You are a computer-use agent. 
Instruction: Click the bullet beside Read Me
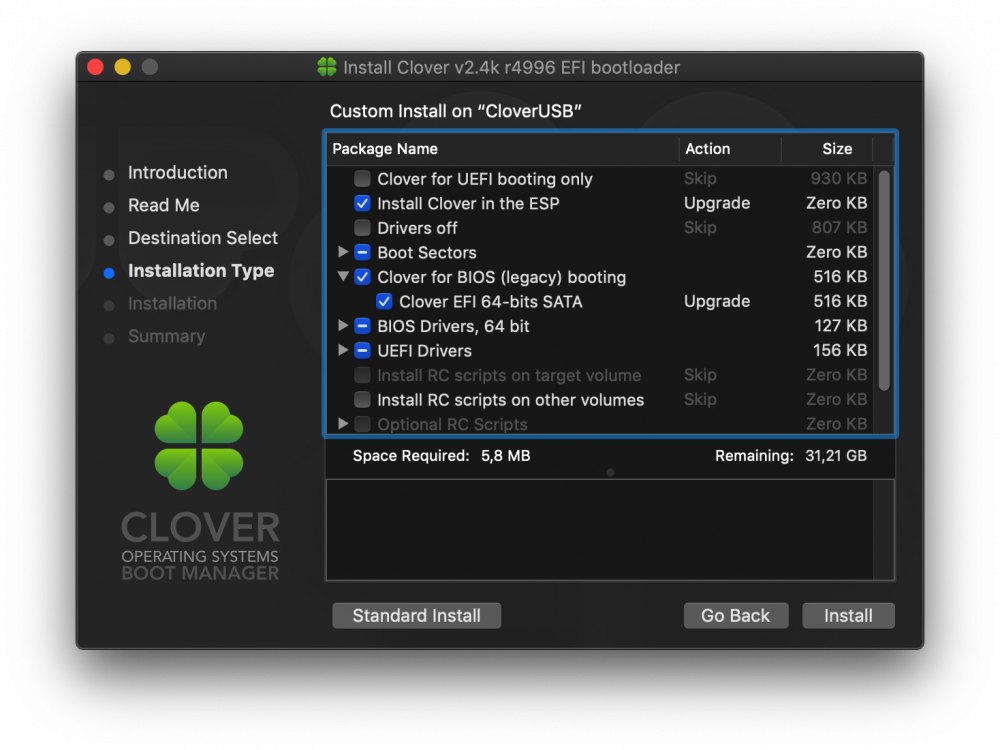[x=109, y=207]
